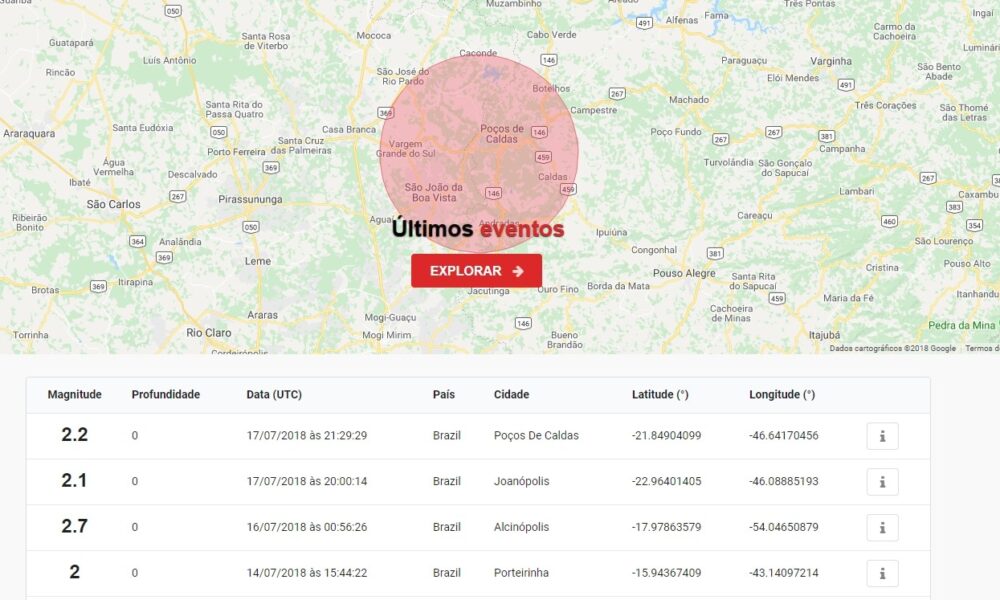1000x600 pixels.
Task: Click date 17/07/2018 às 20:00:14
Action: tap(307, 481)
